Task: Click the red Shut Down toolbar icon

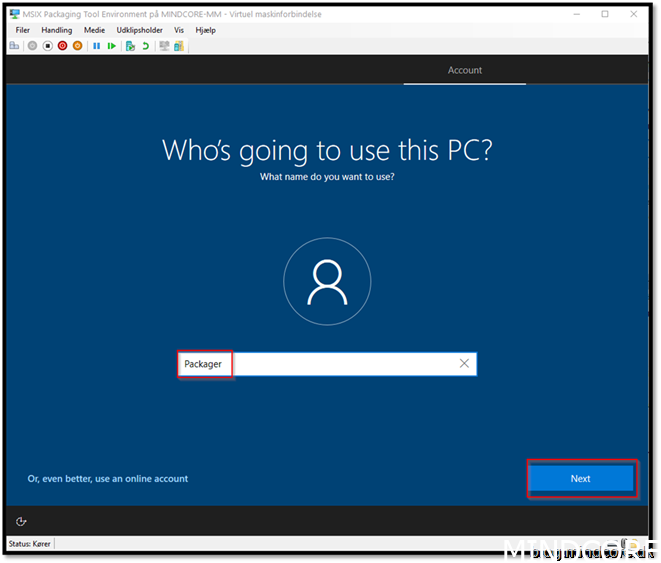Action: click(62, 46)
